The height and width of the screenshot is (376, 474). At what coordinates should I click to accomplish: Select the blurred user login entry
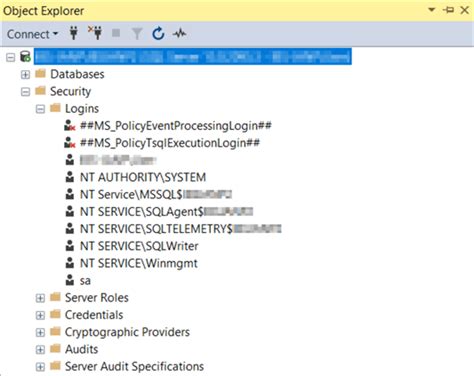pyautogui.click(x=118, y=160)
